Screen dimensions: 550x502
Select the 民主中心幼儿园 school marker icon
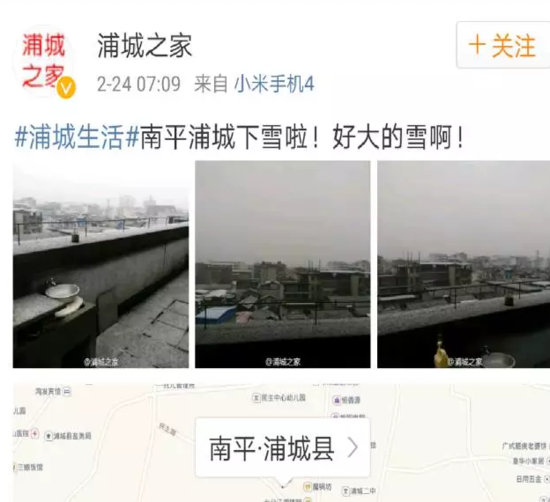pyautogui.click(x=256, y=398)
